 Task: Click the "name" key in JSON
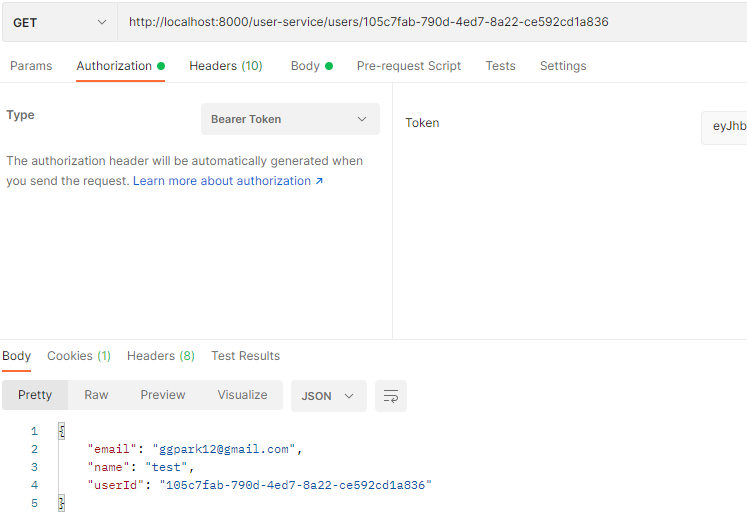(x=108, y=467)
